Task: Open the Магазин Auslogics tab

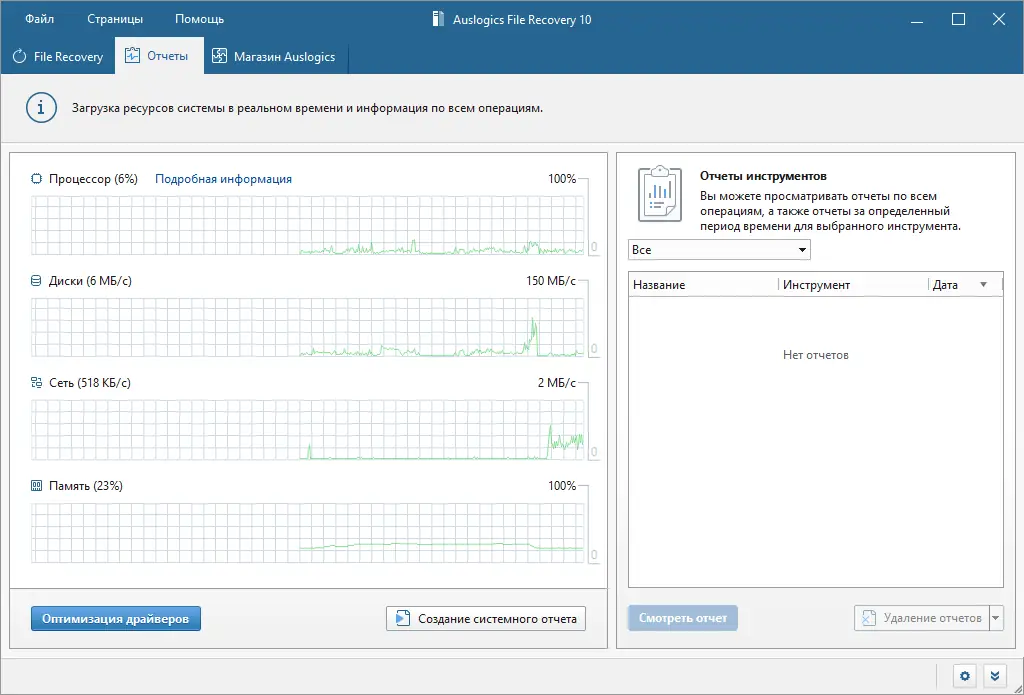Action: (x=276, y=56)
